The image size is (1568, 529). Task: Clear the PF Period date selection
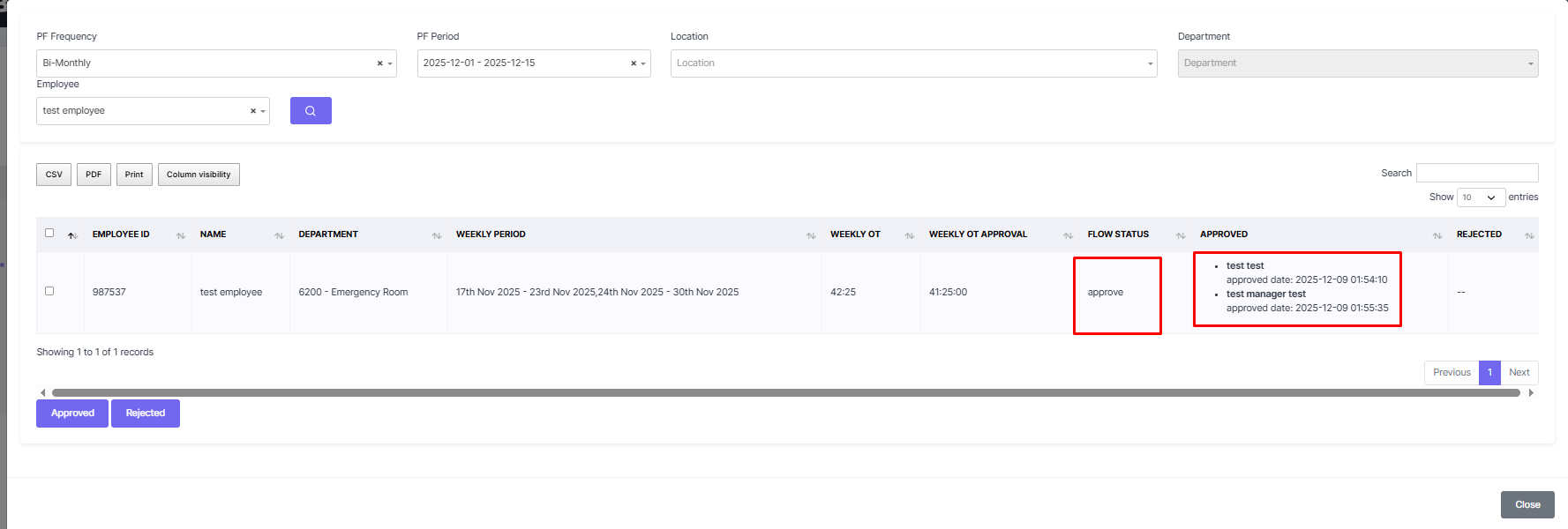click(633, 63)
